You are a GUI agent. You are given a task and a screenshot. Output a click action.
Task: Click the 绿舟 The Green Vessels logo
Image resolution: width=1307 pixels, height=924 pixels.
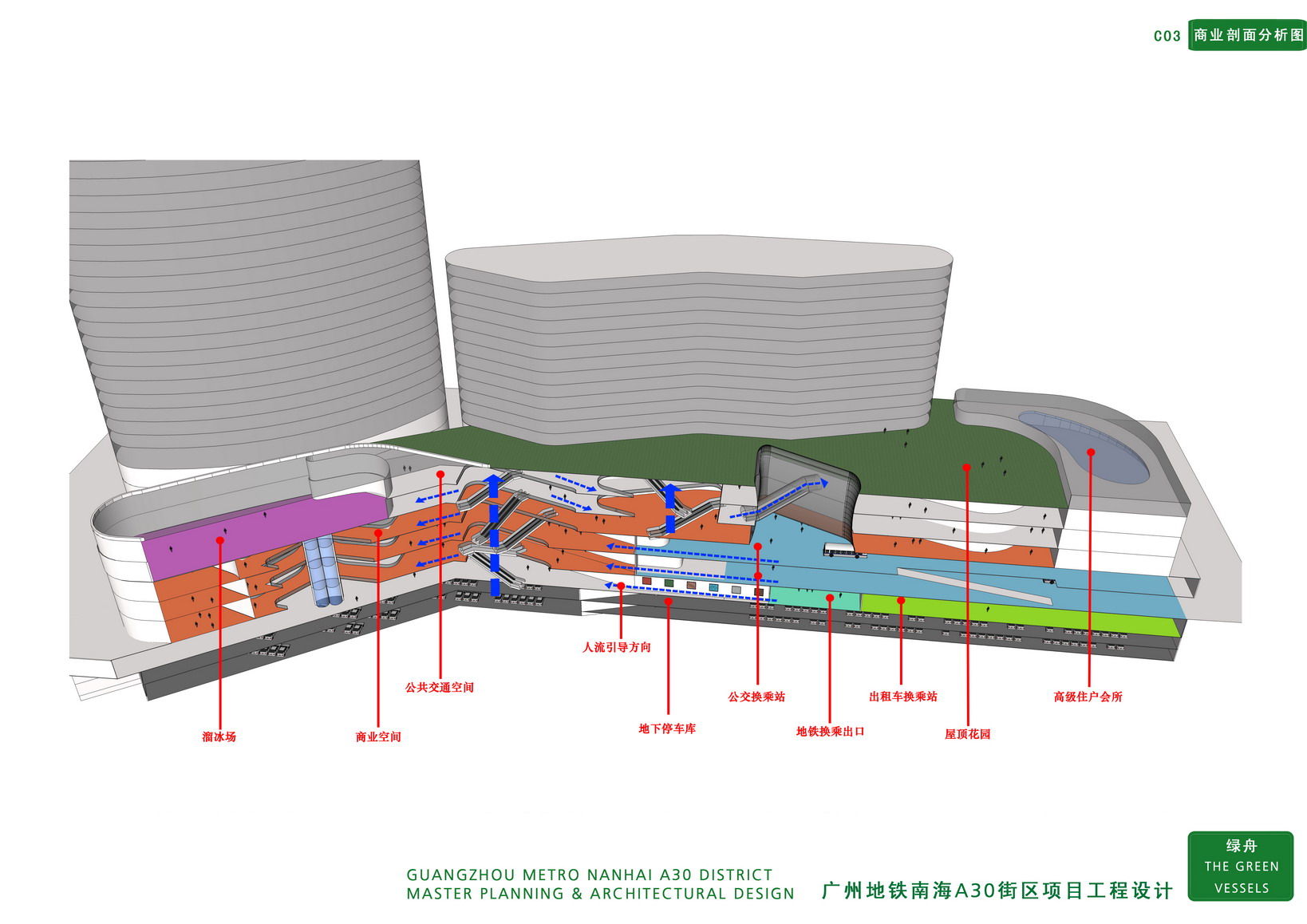[1241, 867]
